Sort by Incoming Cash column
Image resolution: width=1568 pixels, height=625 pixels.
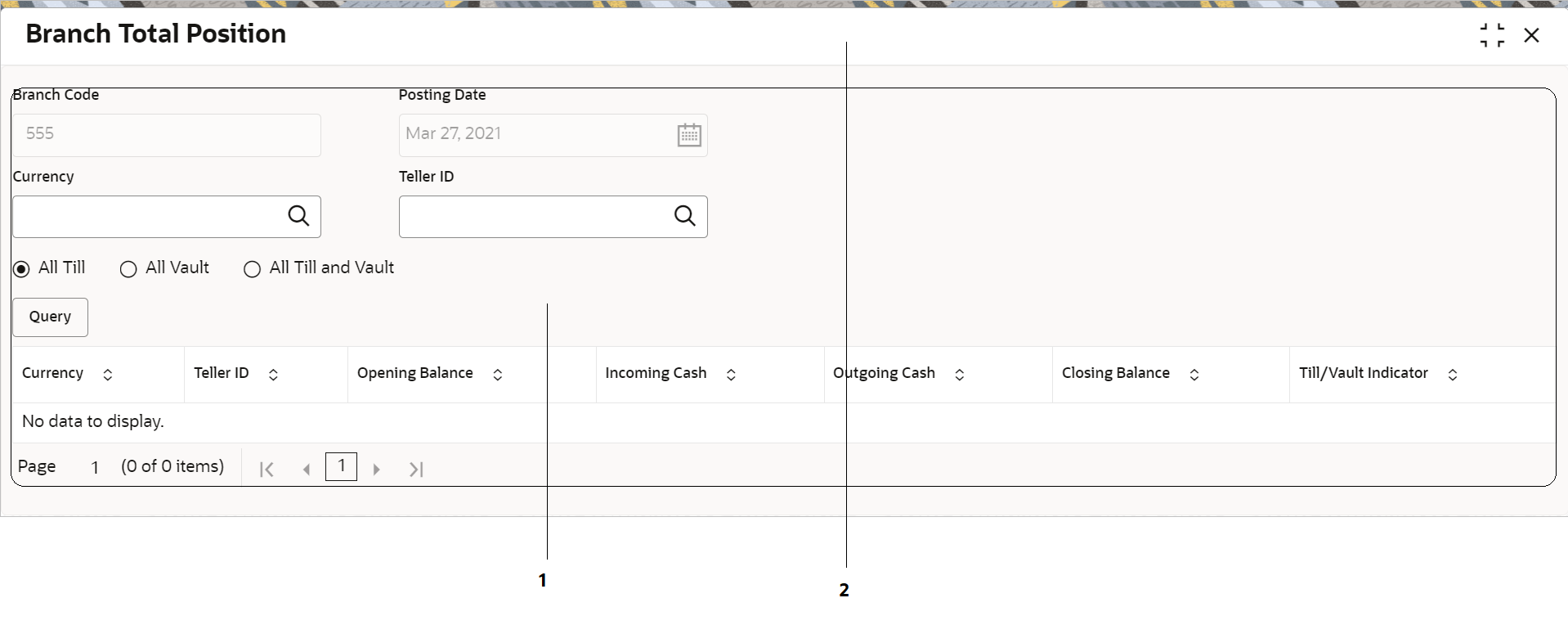click(731, 375)
